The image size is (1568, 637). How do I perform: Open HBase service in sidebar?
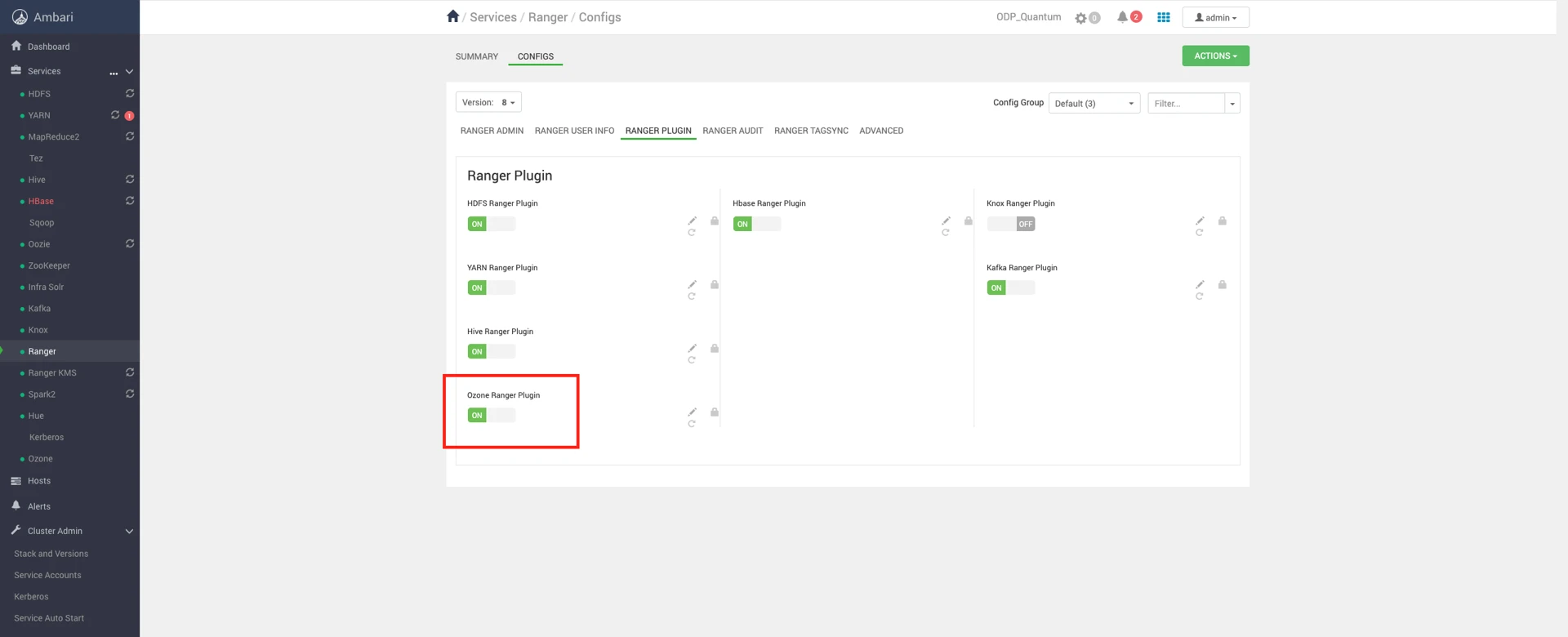[41, 201]
